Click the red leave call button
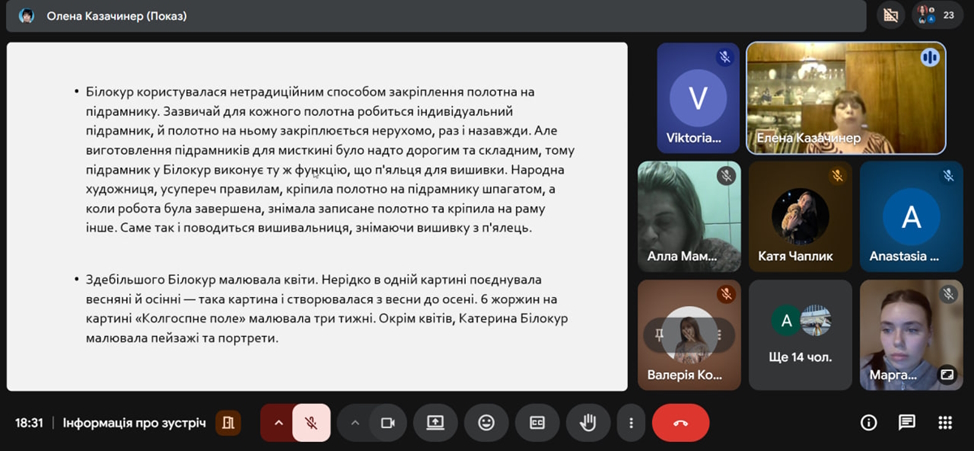The width and height of the screenshot is (974, 451). [x=680, y=423]
